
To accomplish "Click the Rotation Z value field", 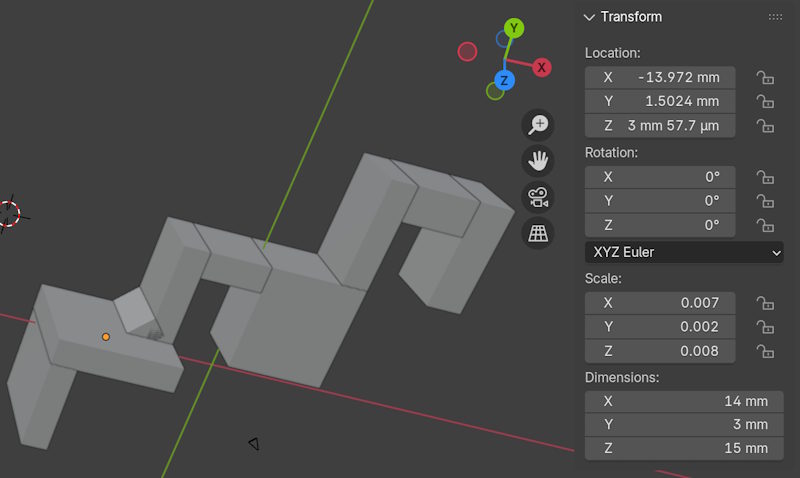I will point(660,225).
